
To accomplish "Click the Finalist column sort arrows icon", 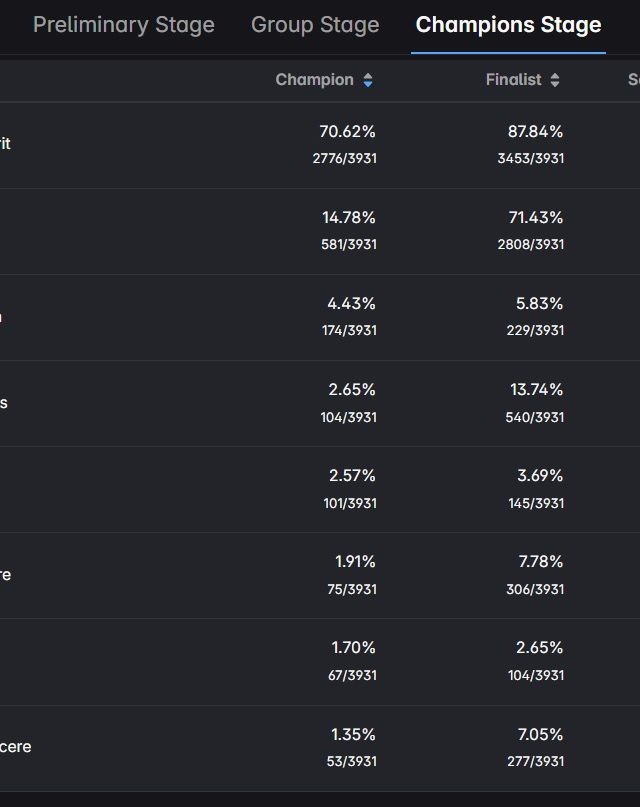I will pyautogui.click(x=555, y=81).
